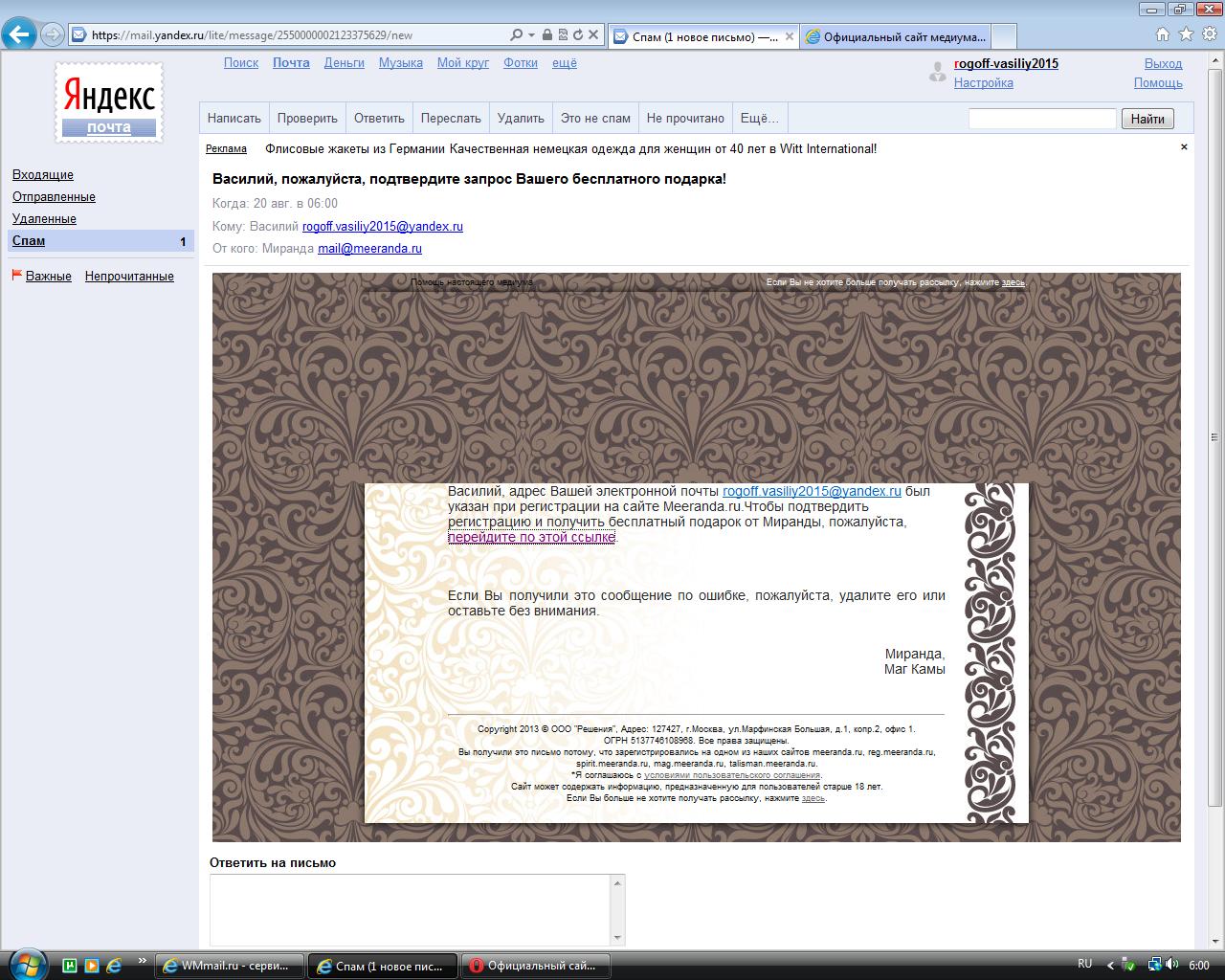The height and width of the screenshot is (980, 1225).
Task: Refresh the page with the reload icon
Action: point(577,35)
